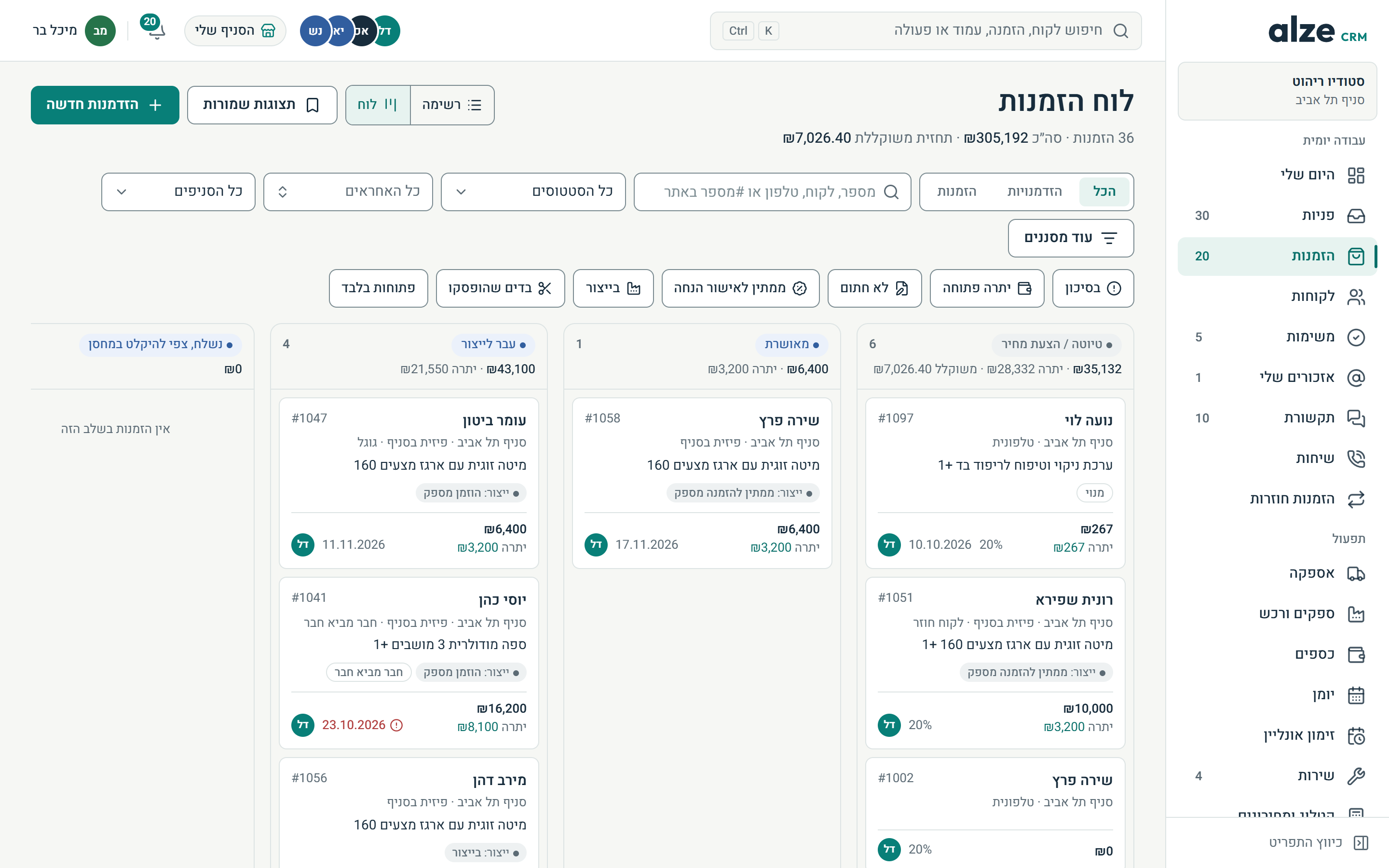Image resolution: width=1389 pixels, height=868 pixels.
Task: Open כל הסניפים branches dropdown
Action: 178,192
